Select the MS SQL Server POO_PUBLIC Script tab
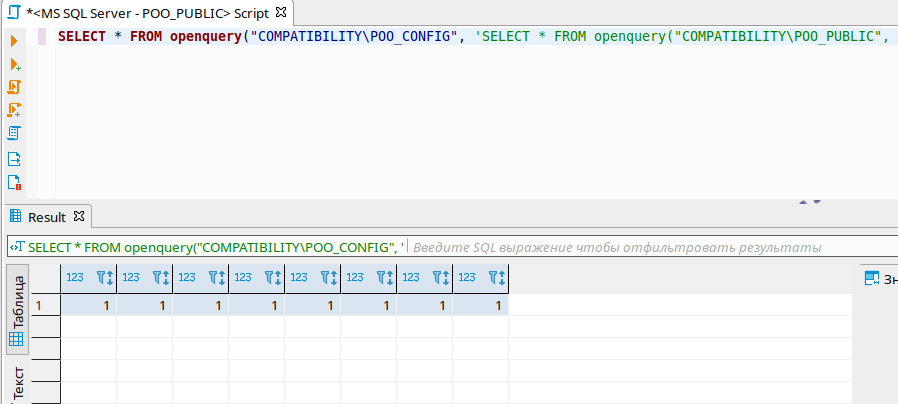898x404 pixels. (147, 12)
